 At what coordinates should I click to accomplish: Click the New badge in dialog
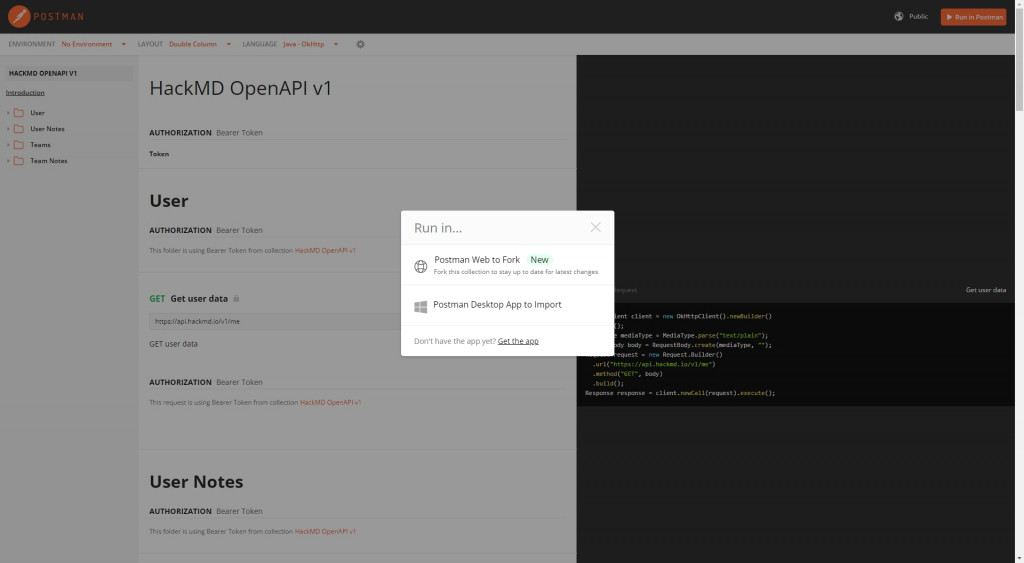(539, 259)
